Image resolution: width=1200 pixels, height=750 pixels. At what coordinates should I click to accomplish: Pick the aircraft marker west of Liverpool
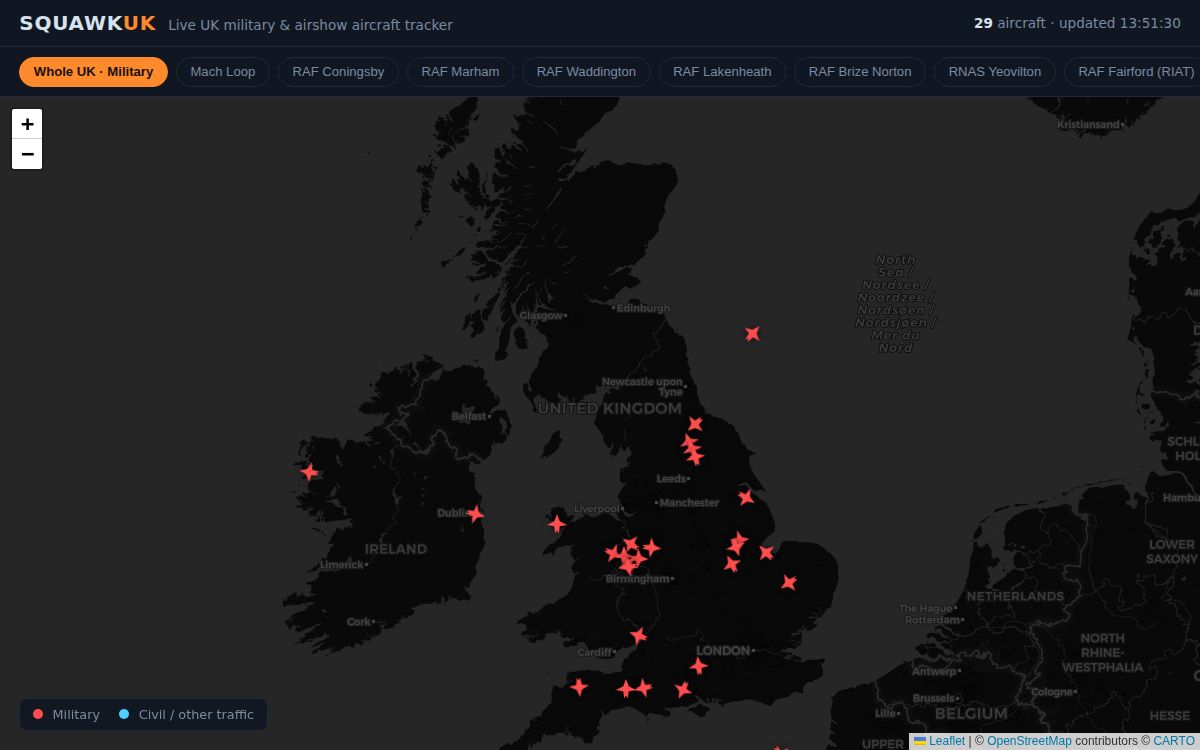coord(557,524)
